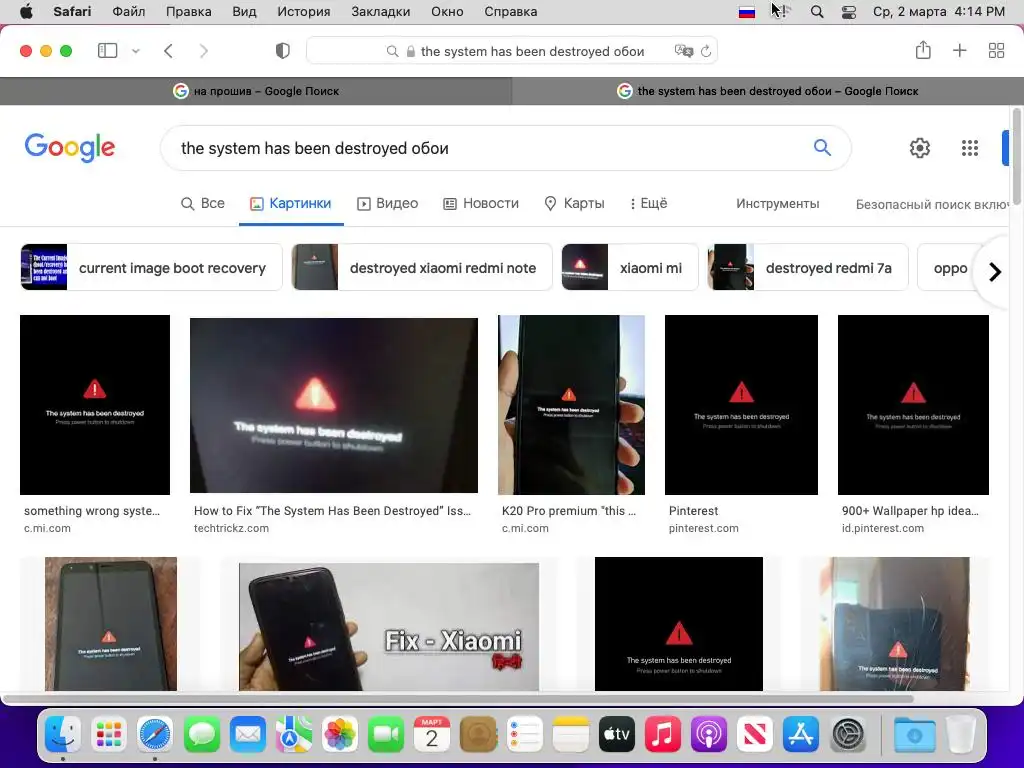Select the 'destroyed xiaomi redmi note' chip
This screenshot has width=1024, height=768.
pos(422,267)
